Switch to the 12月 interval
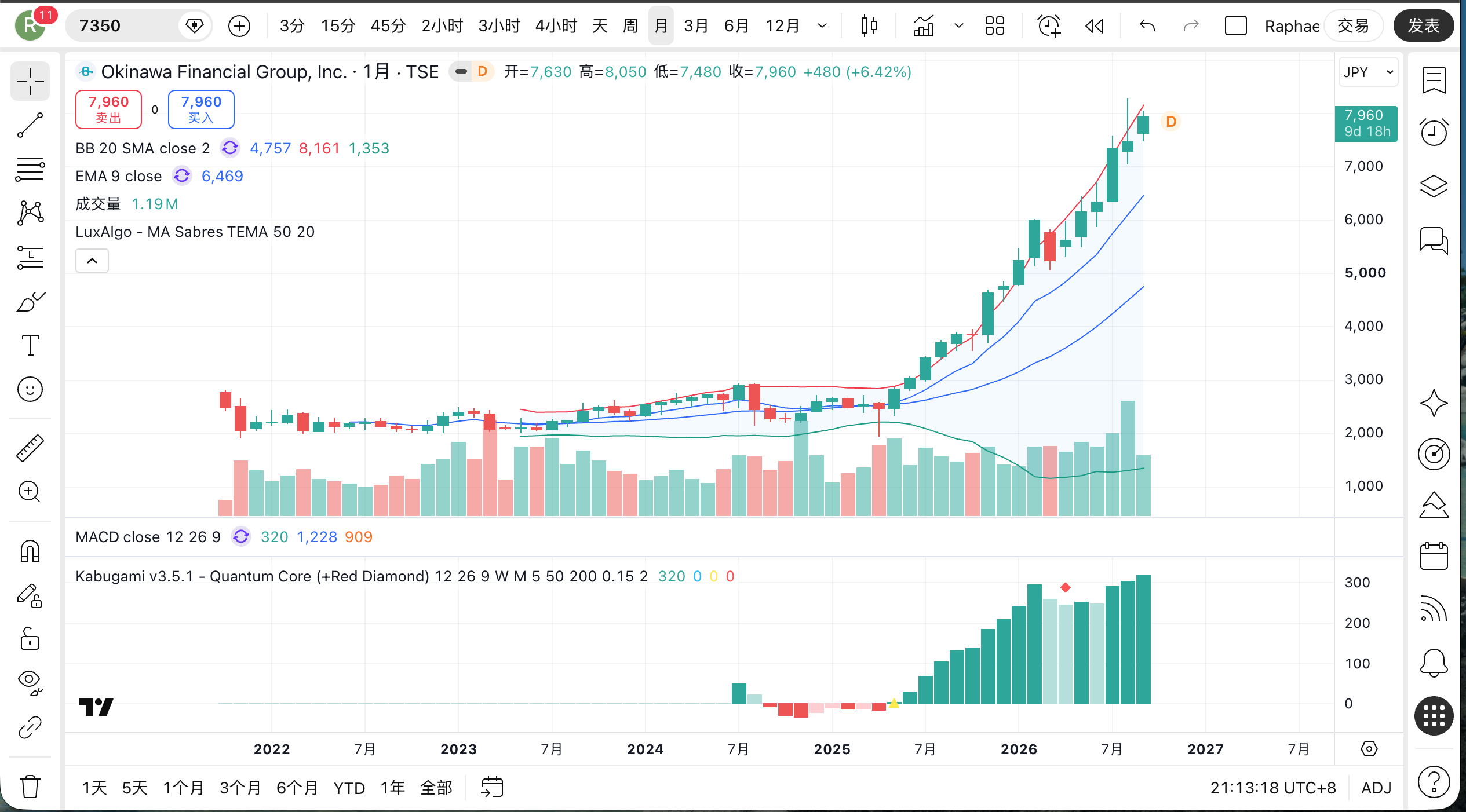This screenshot has width=1466, height=812. coord(782,26)
